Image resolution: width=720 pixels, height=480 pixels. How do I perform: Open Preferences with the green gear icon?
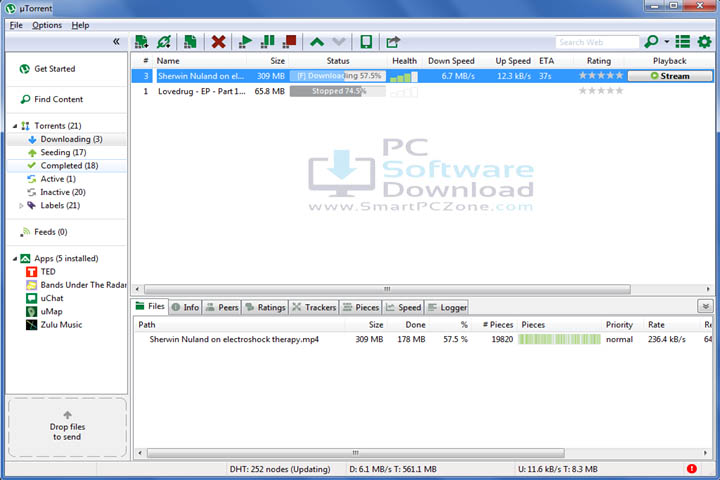pos(704,42)
